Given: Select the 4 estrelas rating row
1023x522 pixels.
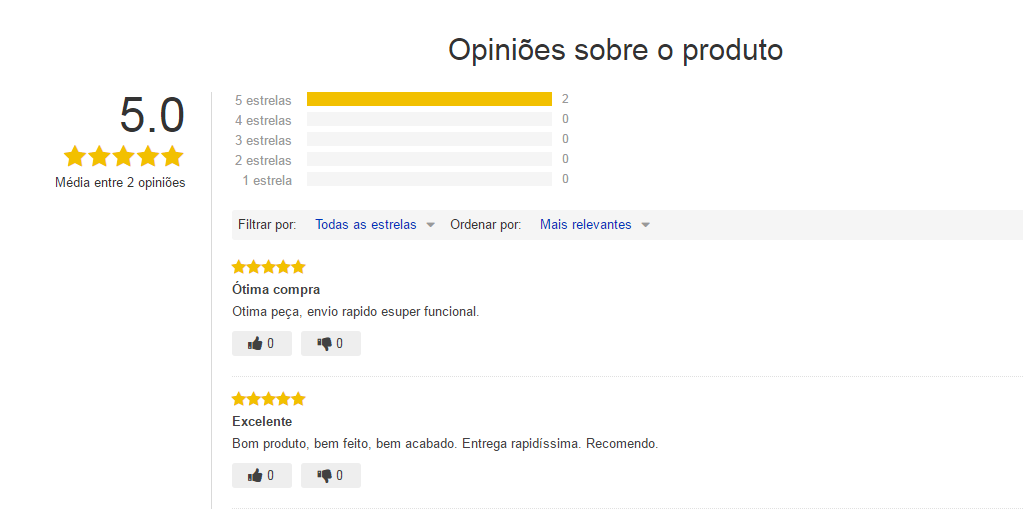Looking at the screenshot, I should pyautogui.click(x=401, y=119).
